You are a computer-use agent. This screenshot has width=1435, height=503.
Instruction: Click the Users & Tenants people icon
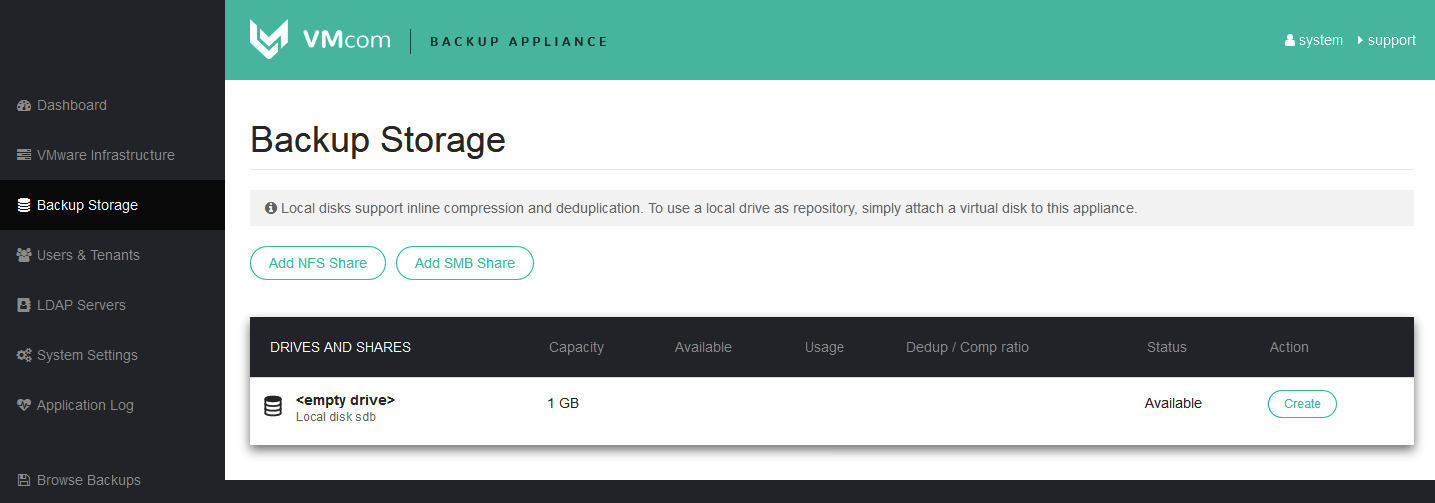coord(24,255)
